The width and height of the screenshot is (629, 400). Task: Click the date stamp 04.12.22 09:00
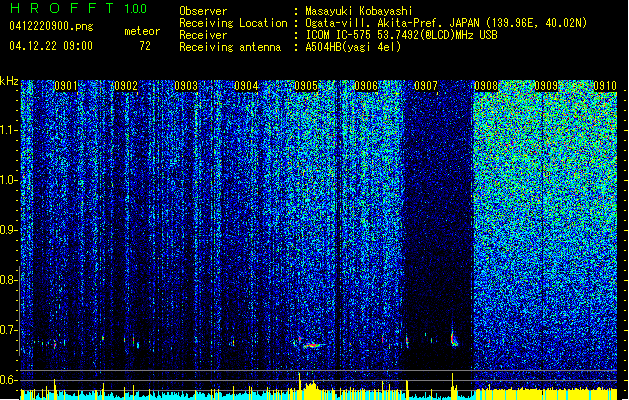pyautogui.click(x=51, y=46)
